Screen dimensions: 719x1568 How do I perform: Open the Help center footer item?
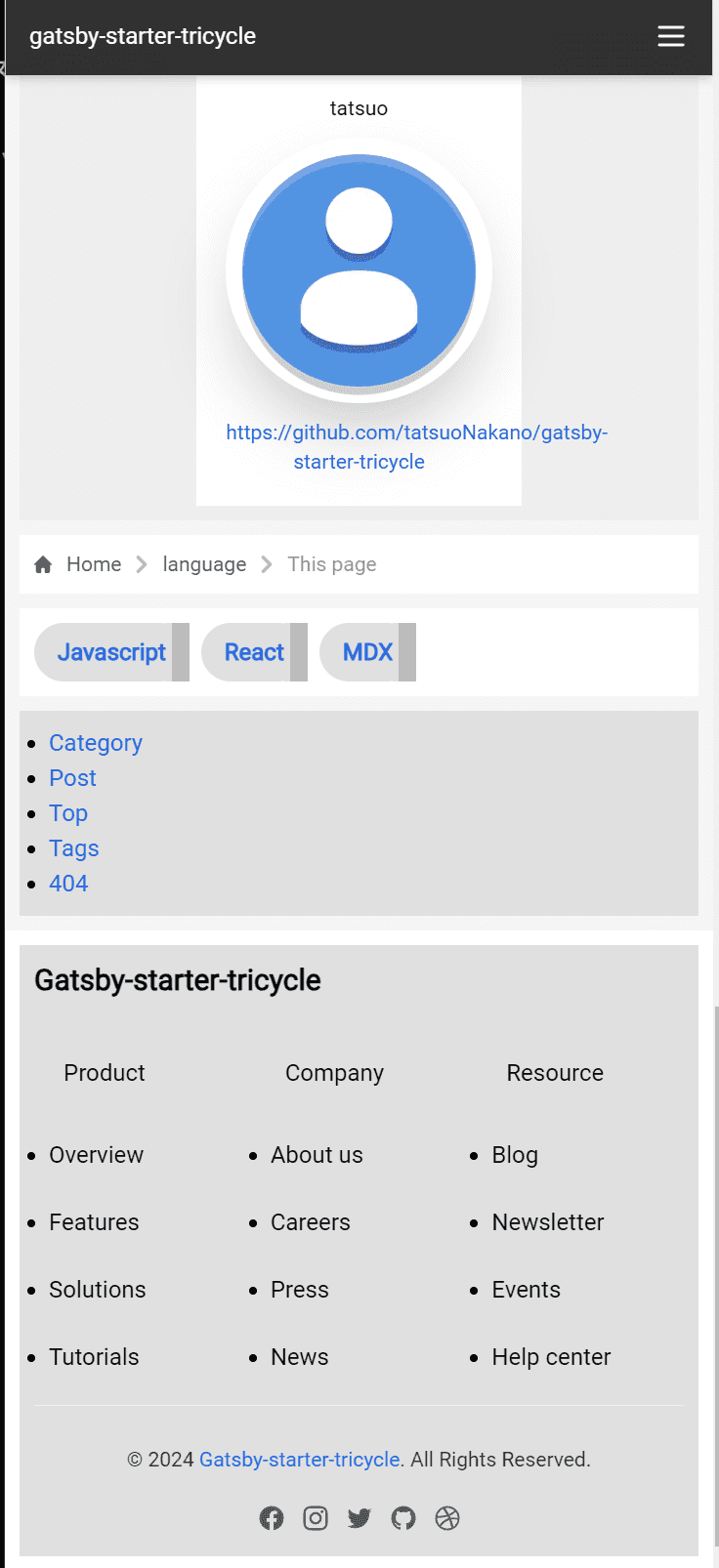pos(551,1357)
